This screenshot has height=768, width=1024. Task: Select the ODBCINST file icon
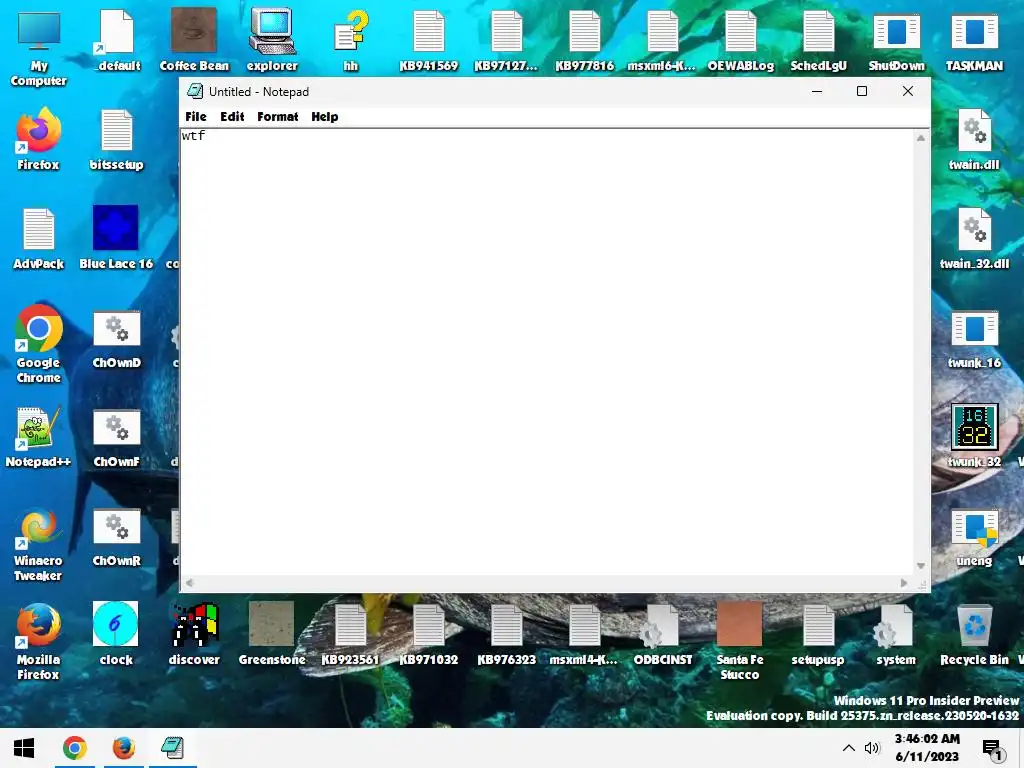point(662,635)
